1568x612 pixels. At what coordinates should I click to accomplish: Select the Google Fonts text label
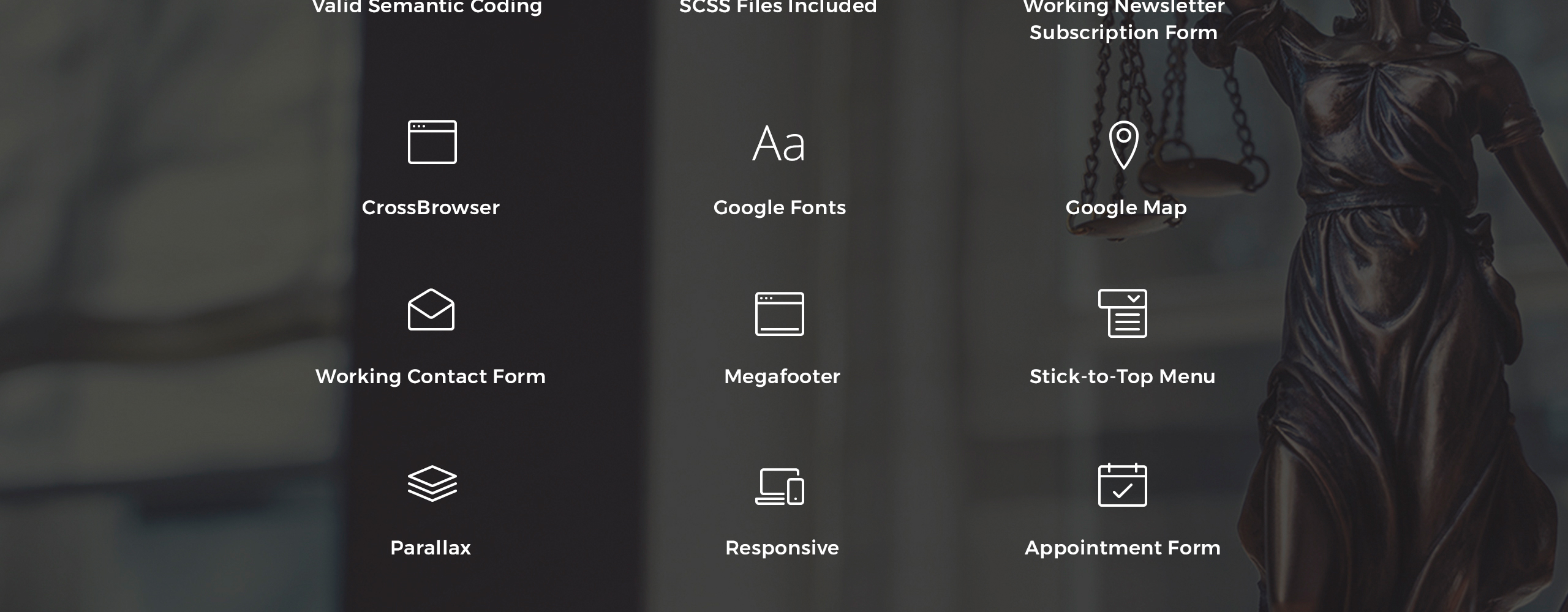(780, 208)
